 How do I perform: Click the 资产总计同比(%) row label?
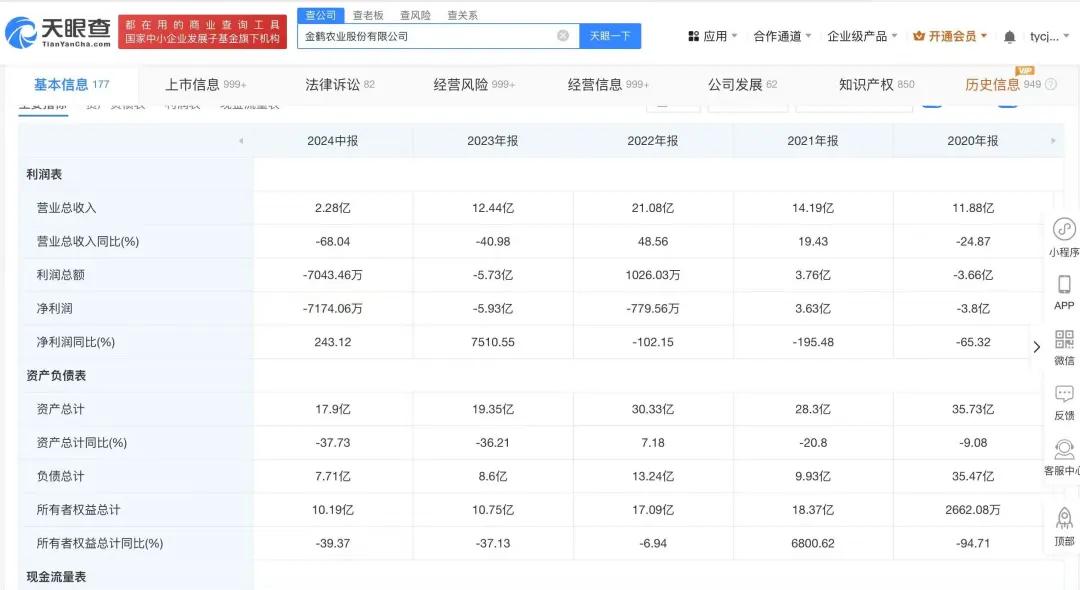[82, 443]
